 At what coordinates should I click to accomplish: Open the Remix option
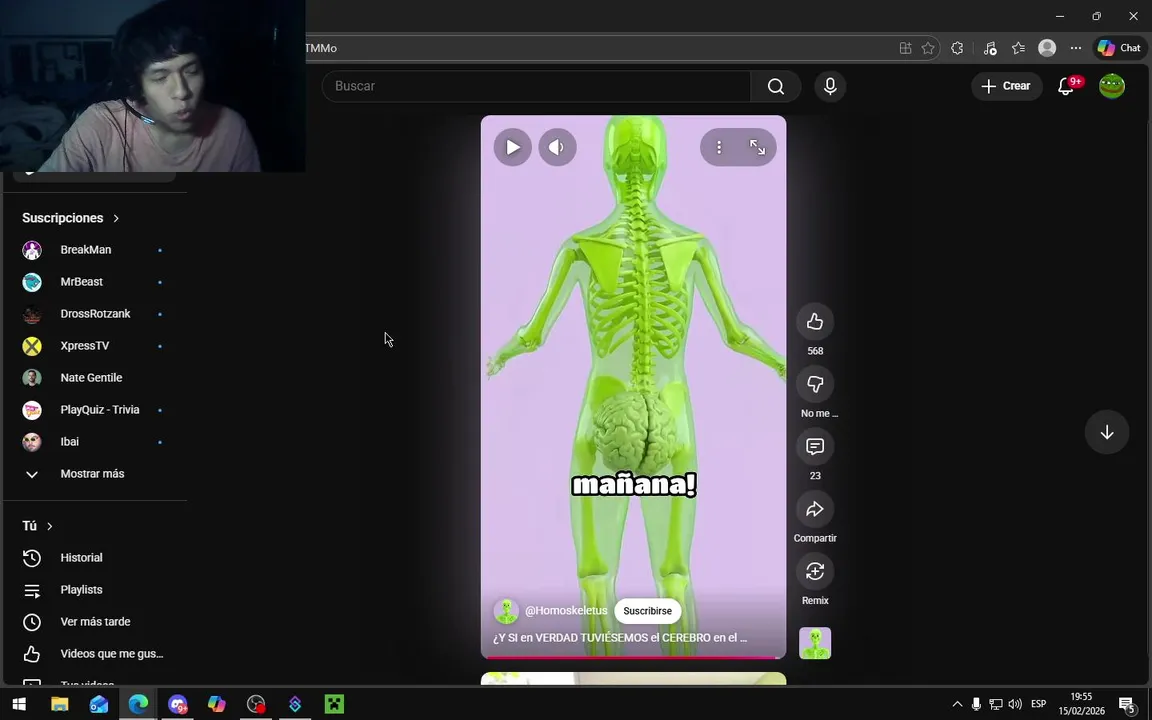click(815, 572)
